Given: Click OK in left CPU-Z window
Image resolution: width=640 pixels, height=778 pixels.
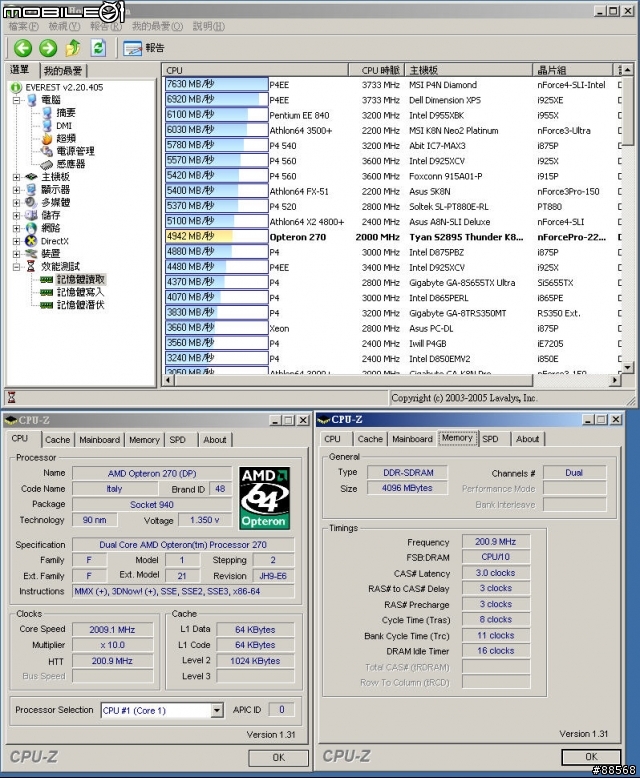Looking at the screenshot, I should [278, 757].
